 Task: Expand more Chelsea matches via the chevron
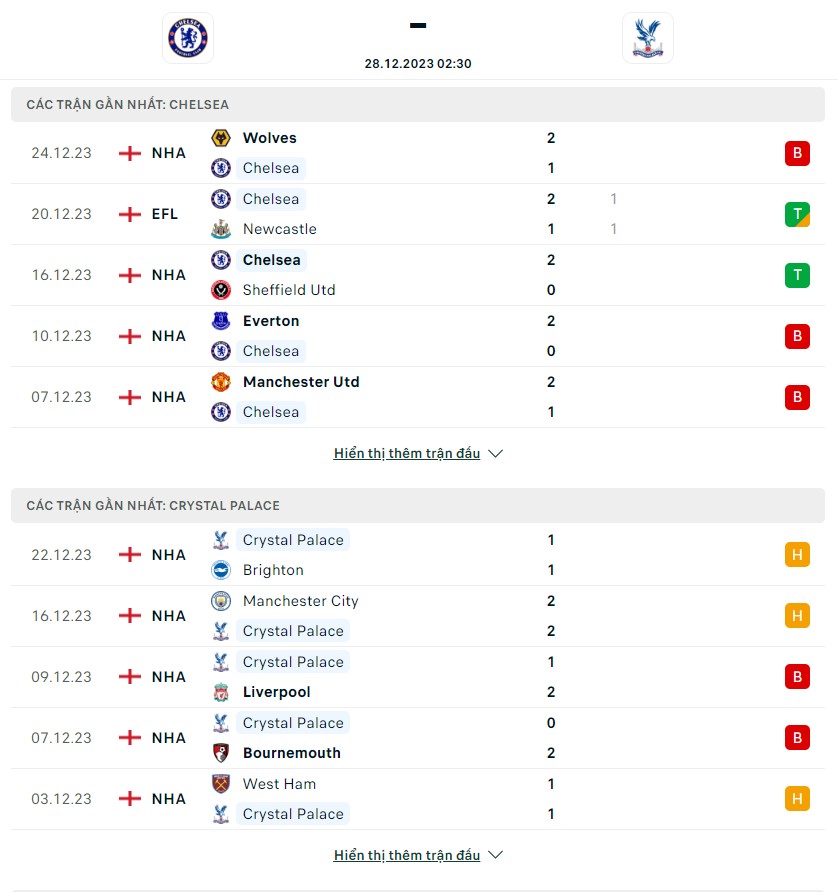[495, 452]
